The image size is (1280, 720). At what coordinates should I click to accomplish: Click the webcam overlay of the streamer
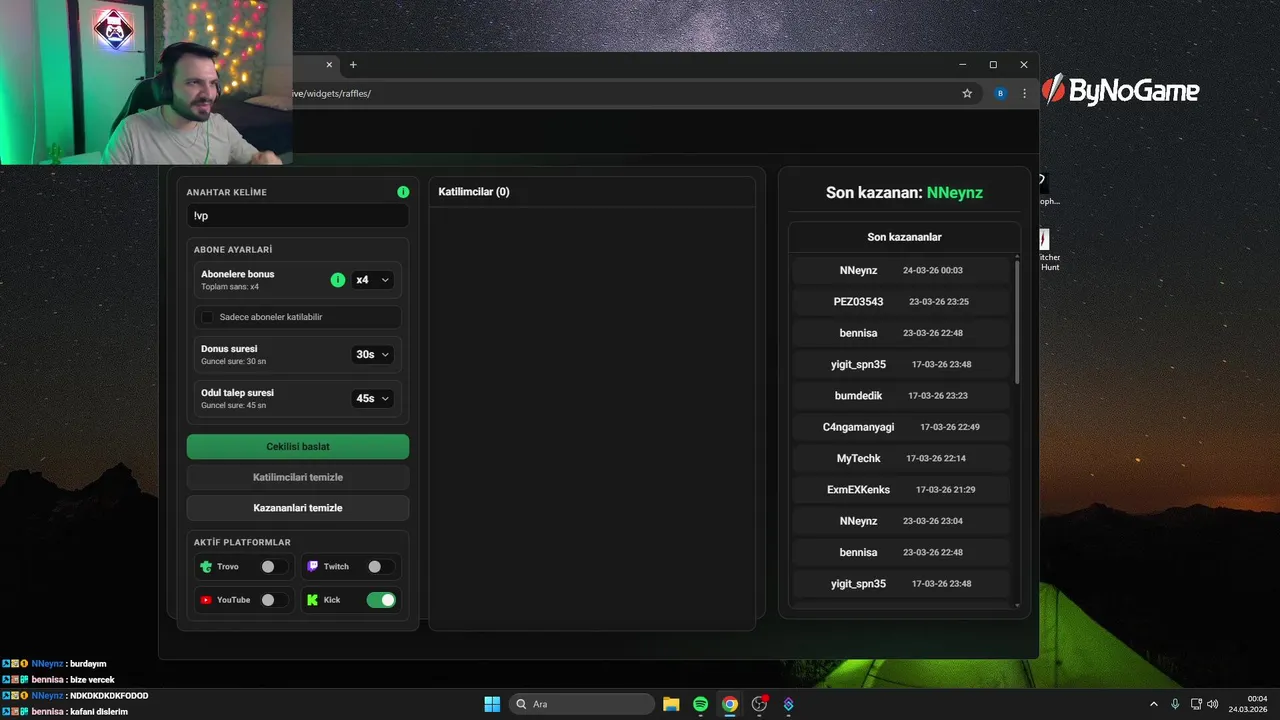point(146,82)
